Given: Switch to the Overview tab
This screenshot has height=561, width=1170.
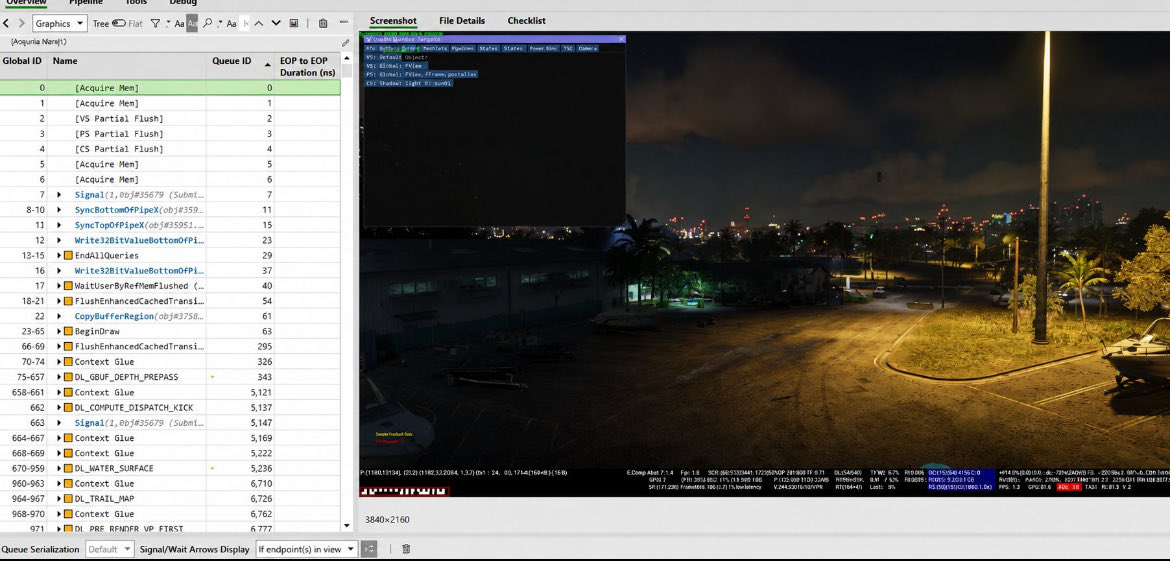Looking at the screenshot, I should (x=26, y=2).
